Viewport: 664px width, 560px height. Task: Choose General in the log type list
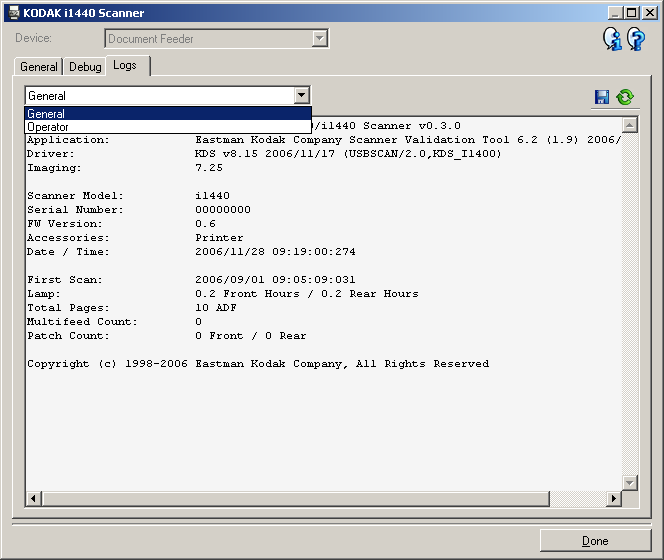point(168,114)
